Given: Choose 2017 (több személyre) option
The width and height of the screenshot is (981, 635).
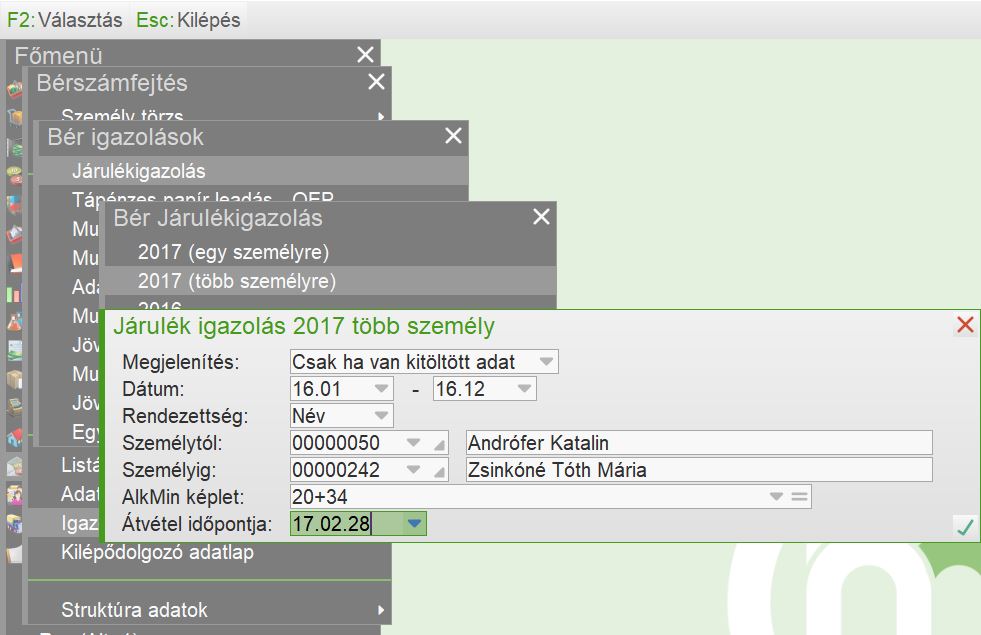Looking at the screenshot, I should 330,281.
